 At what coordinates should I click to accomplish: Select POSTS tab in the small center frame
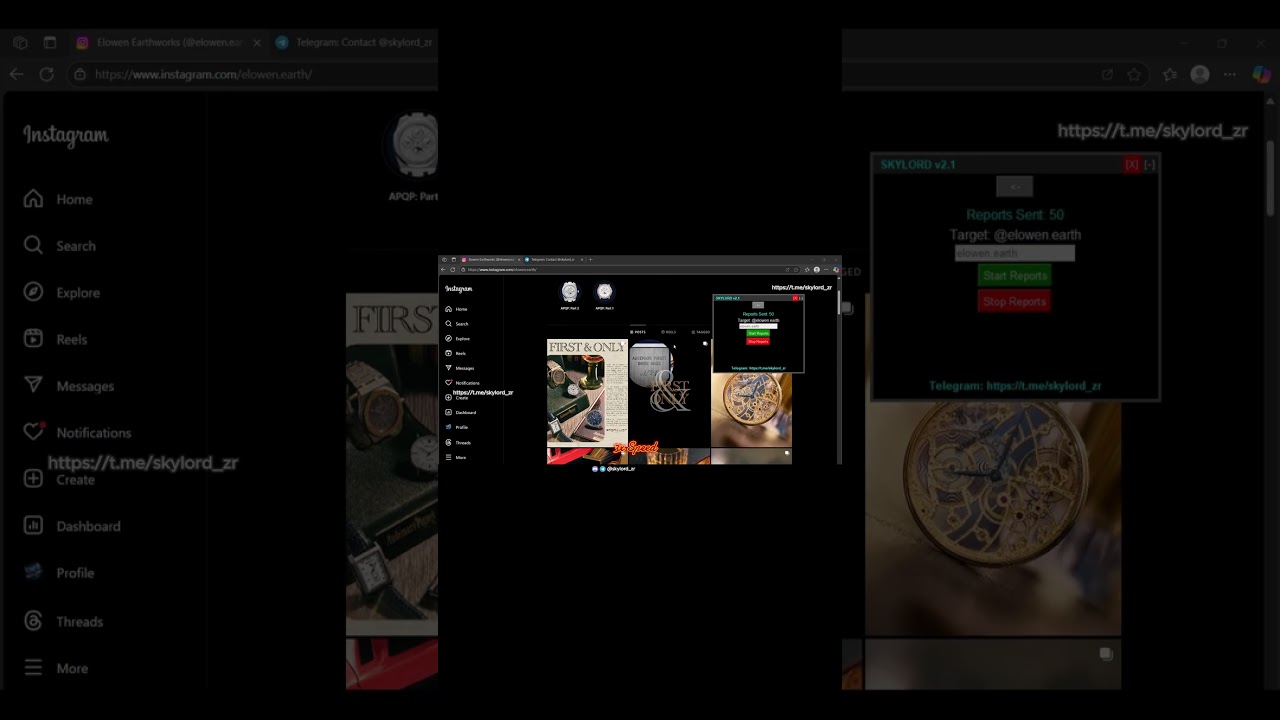638,332
